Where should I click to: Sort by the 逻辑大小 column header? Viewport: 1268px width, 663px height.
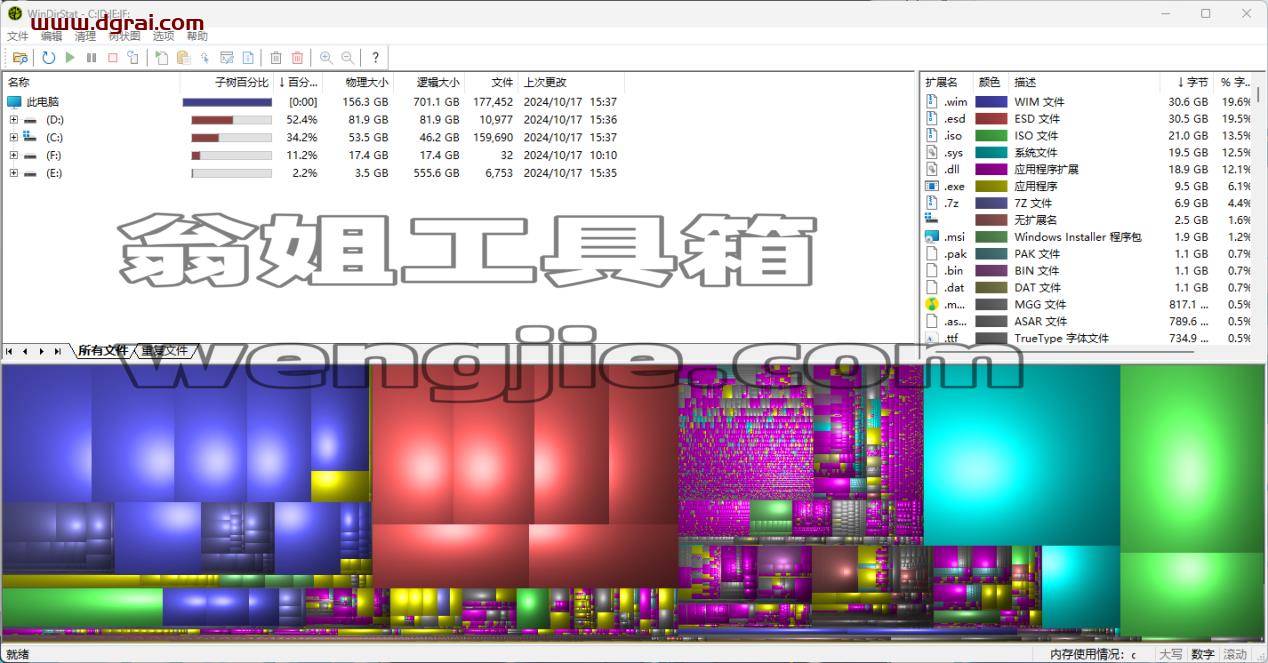pos(429,83)
